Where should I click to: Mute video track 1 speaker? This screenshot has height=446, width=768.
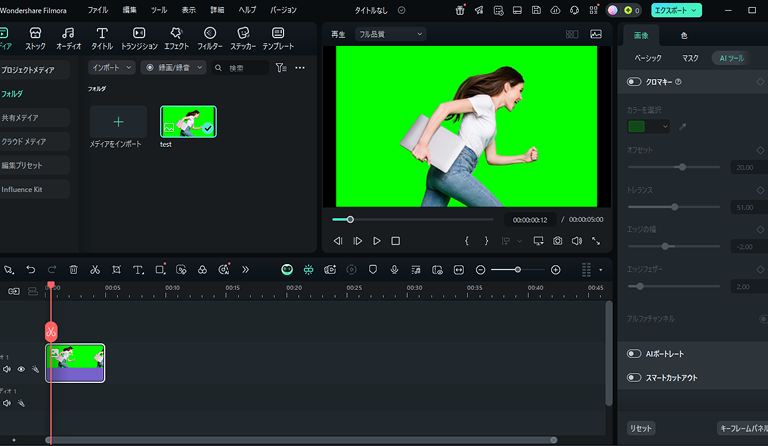(7, 369)
